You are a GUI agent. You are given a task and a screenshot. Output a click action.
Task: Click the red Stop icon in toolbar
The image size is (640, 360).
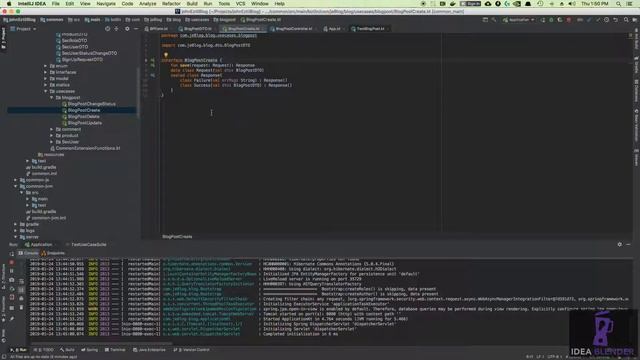click(569, 20)
